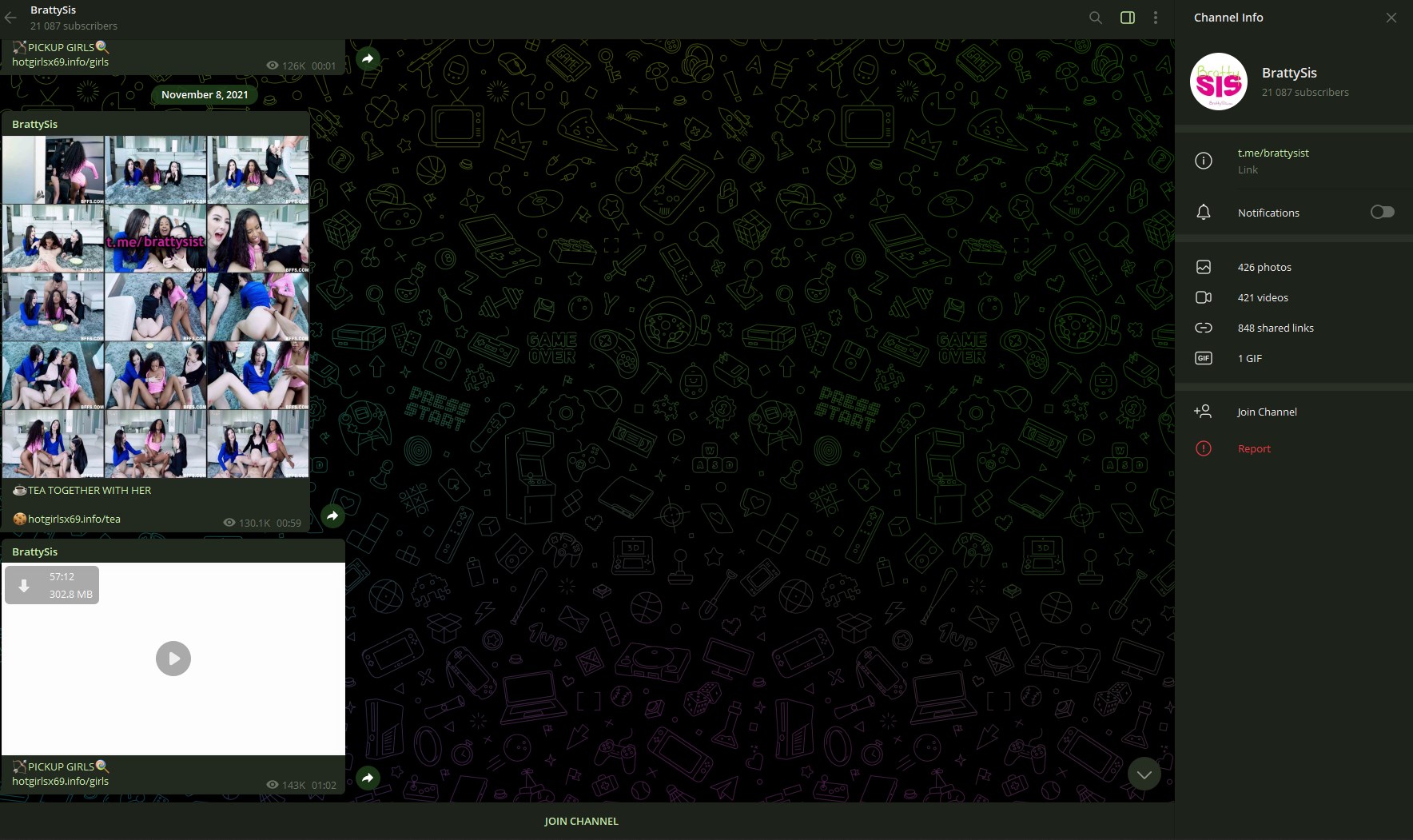Jump to latest with the down chevron button

[1144, 774]
